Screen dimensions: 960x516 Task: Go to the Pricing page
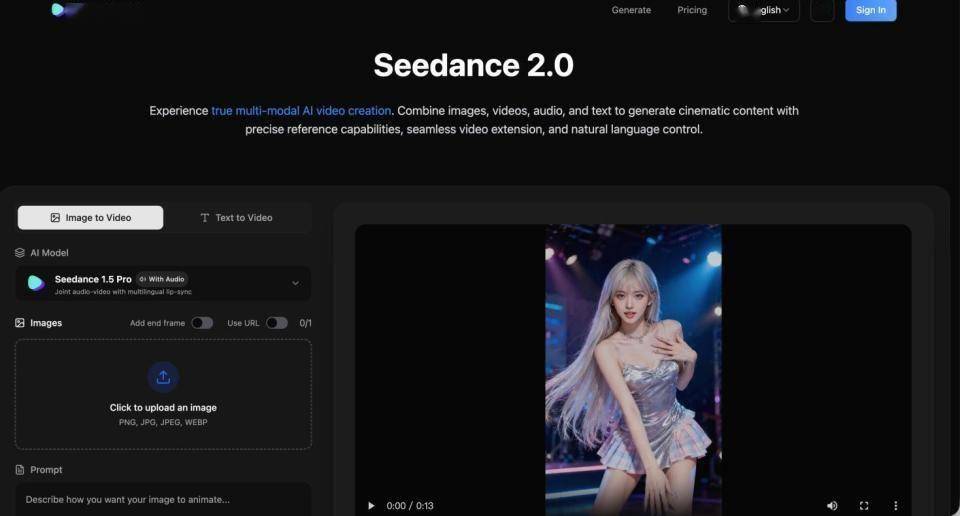coord(692,10)
